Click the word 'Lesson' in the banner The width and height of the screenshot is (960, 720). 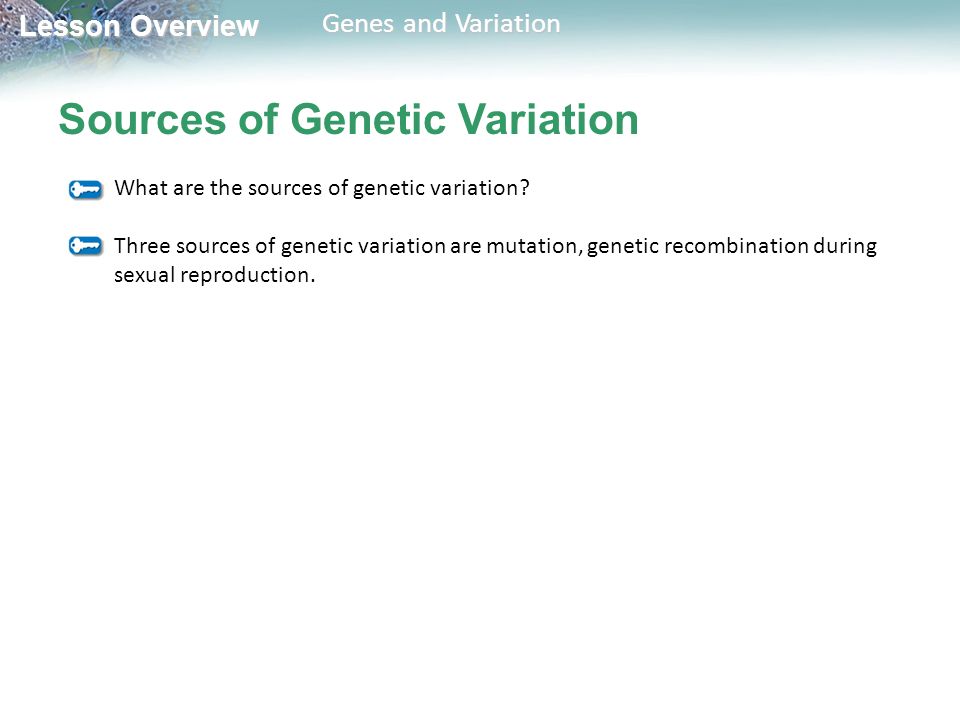click(69, 26)
